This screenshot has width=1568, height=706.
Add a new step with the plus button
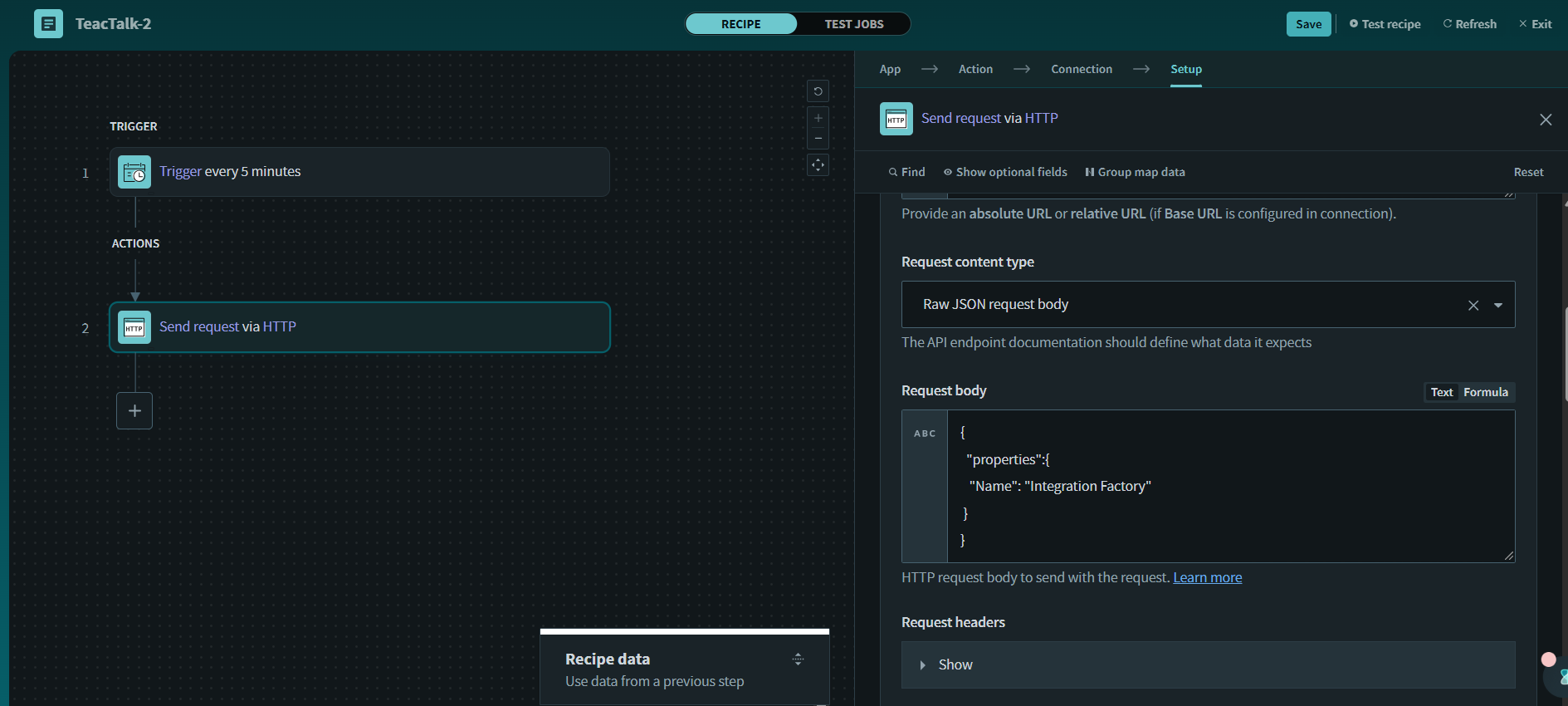point(134,411)
